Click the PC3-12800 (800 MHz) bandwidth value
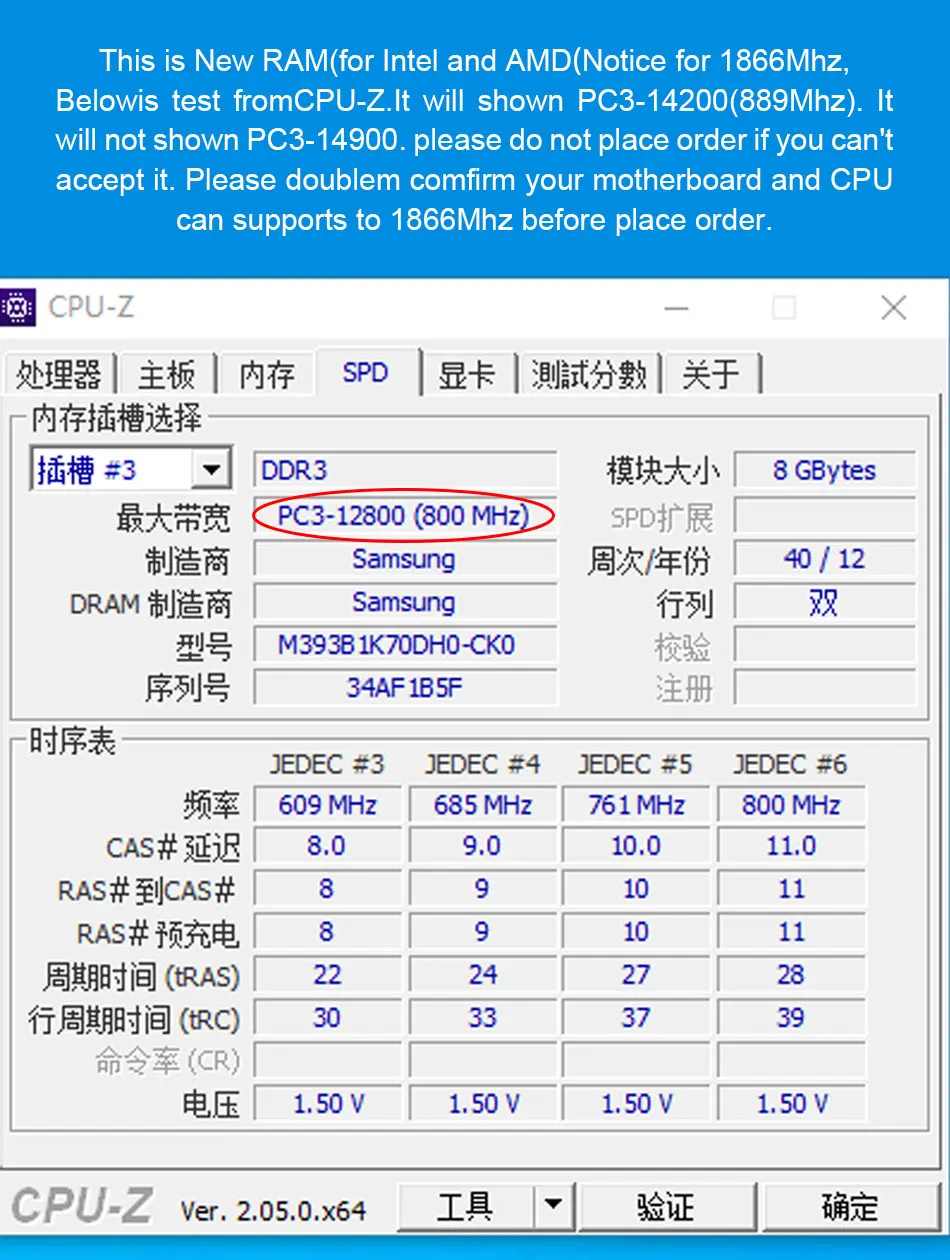950x1260 pixels. pos(405,516)
